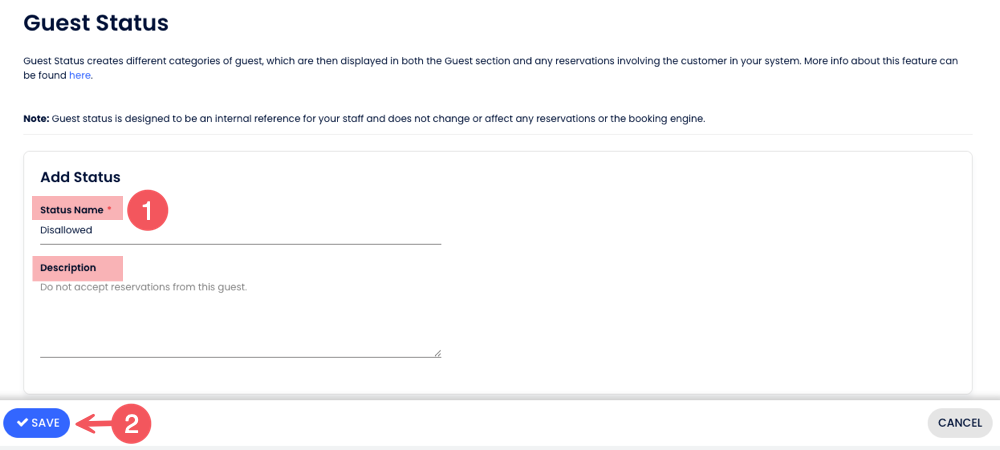Click the checkmark icon on Save

coord(22,423)
